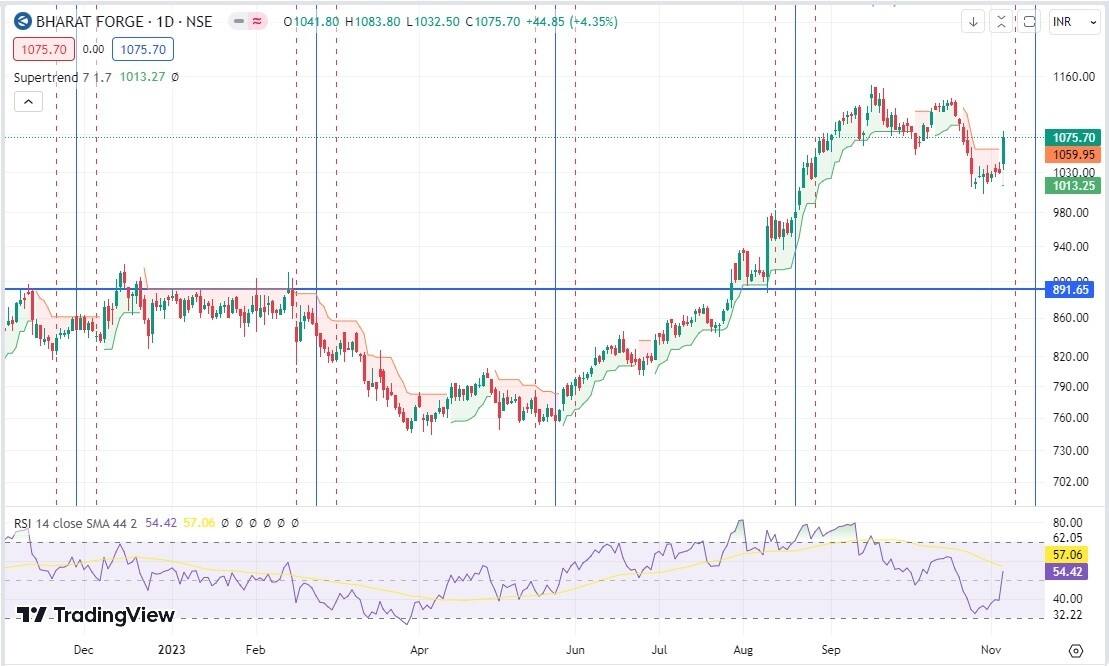This screenshot has width=1109, height=666.
Task: Click the purple 54.42 RSI axis label
Action: point(1067,572)
